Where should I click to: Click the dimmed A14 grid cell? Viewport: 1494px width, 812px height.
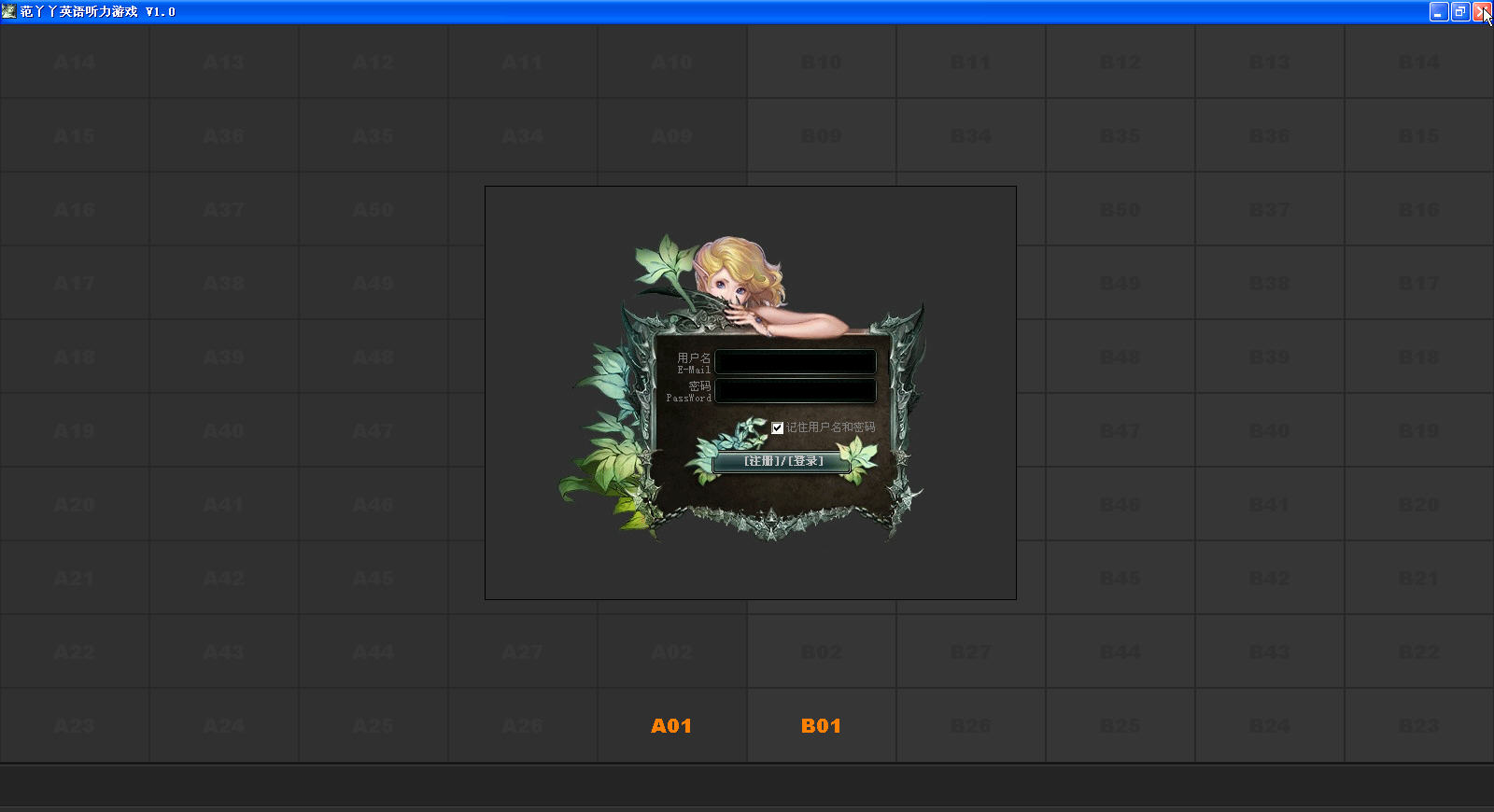[x=75, y=62]
